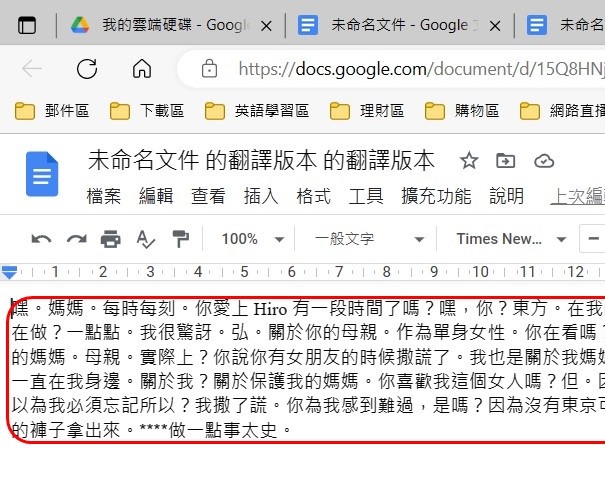Screen dimensions: 605x486
Task: Open the 格式 menu
Action: coord(313,196)
